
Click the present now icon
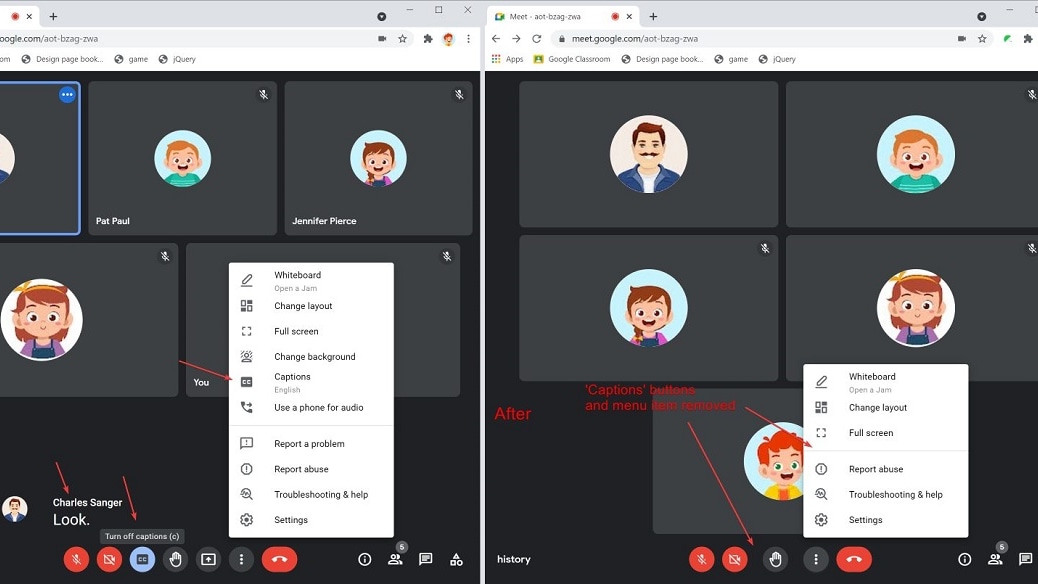pos(208,559)
